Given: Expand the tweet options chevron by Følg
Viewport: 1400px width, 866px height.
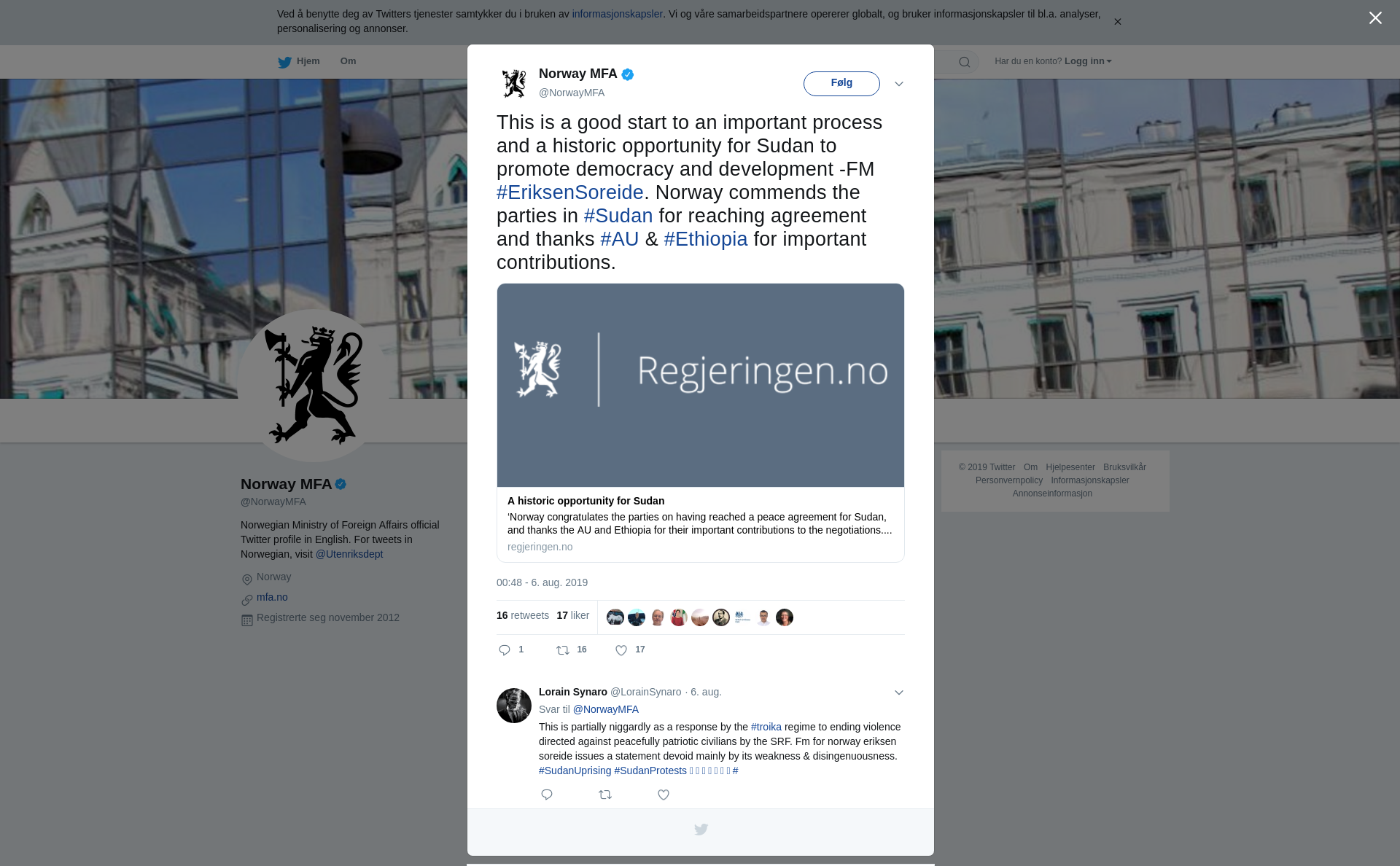Looking at the screenshot, I should (x=899, y=84).
